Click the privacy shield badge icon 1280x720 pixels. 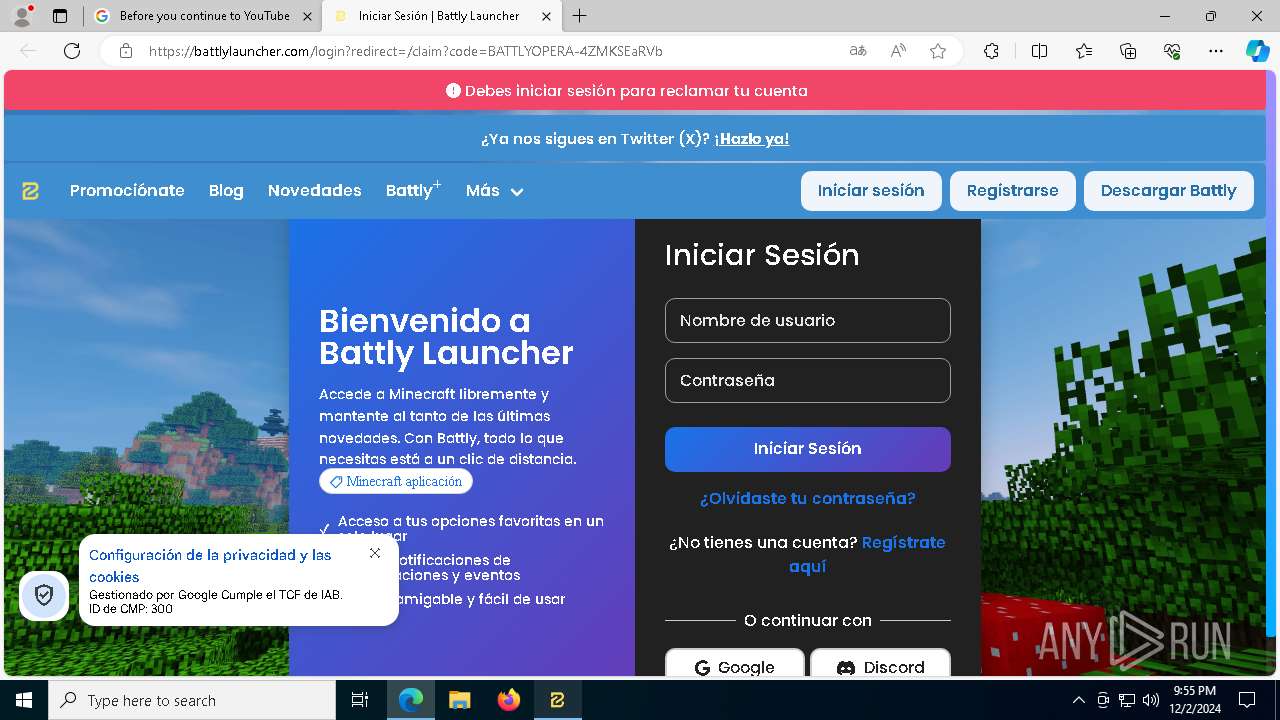click(x=44, y=596)
